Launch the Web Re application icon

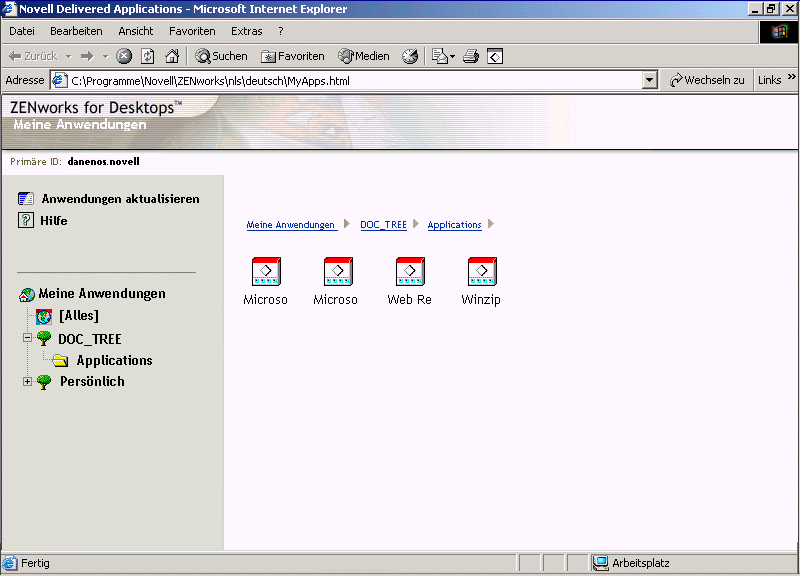409,271
